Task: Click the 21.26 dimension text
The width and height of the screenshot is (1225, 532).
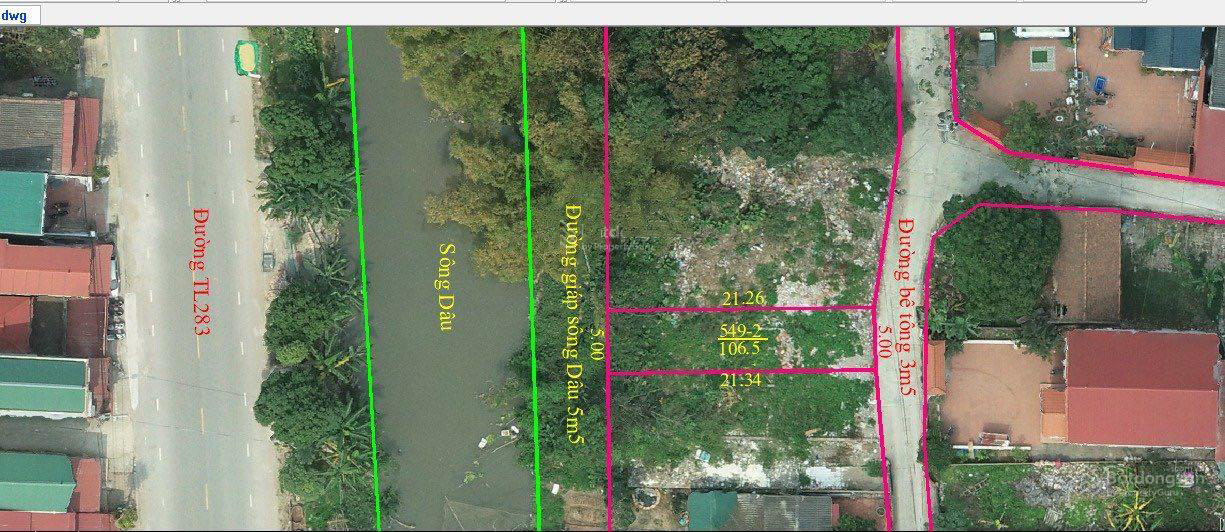Action: pos(743,297)
